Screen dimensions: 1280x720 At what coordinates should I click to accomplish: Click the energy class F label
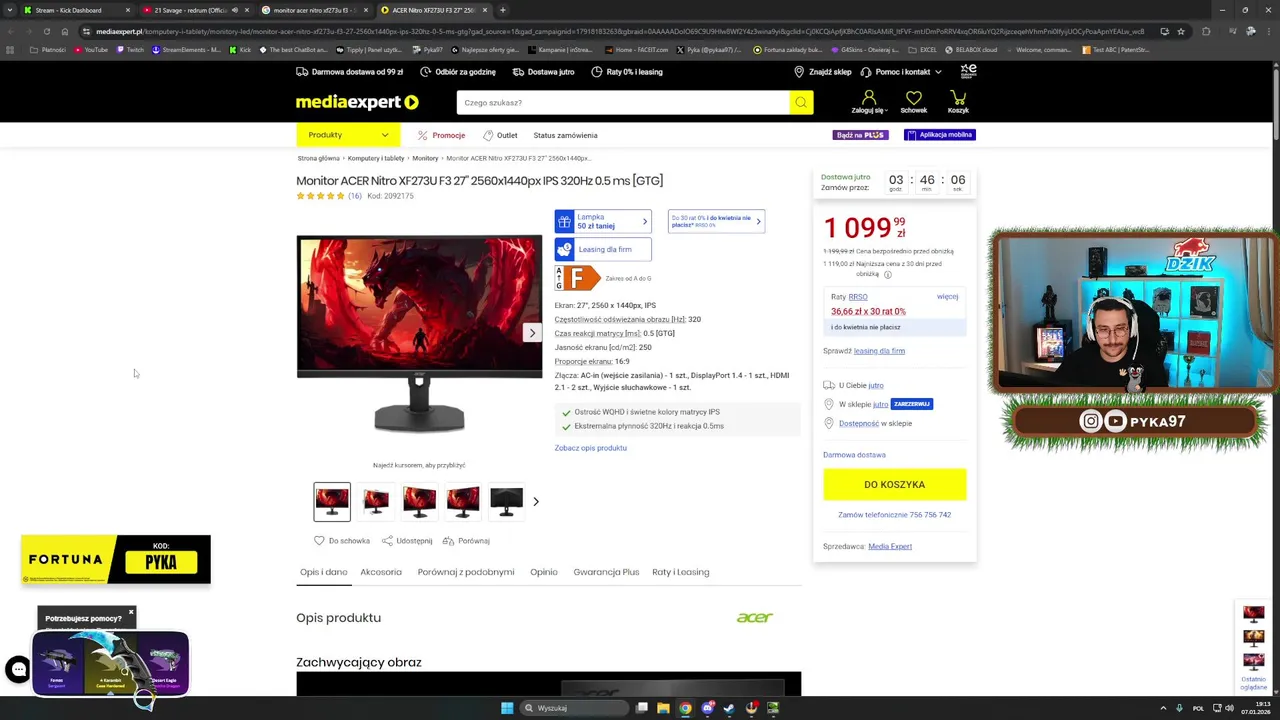click(x=578, y=278)
